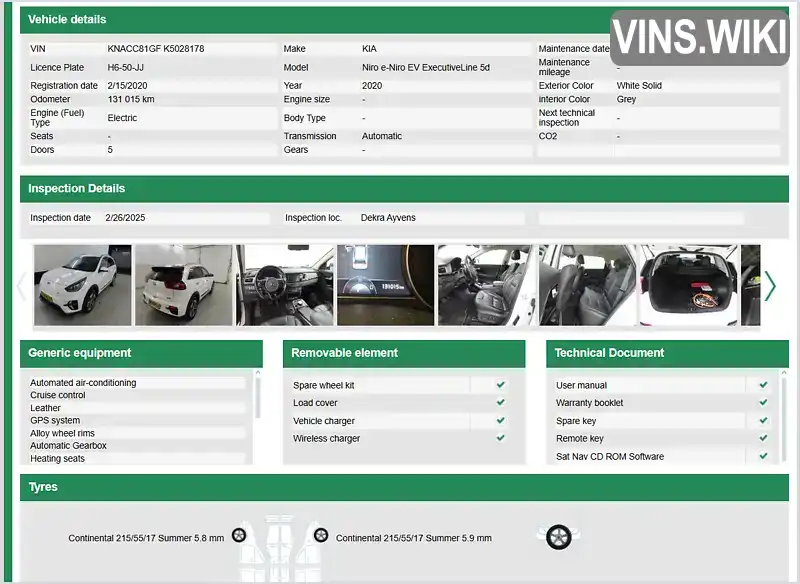800x584 pixels.
Task: Click the VINS.WIKI logo
Action: 699,37
